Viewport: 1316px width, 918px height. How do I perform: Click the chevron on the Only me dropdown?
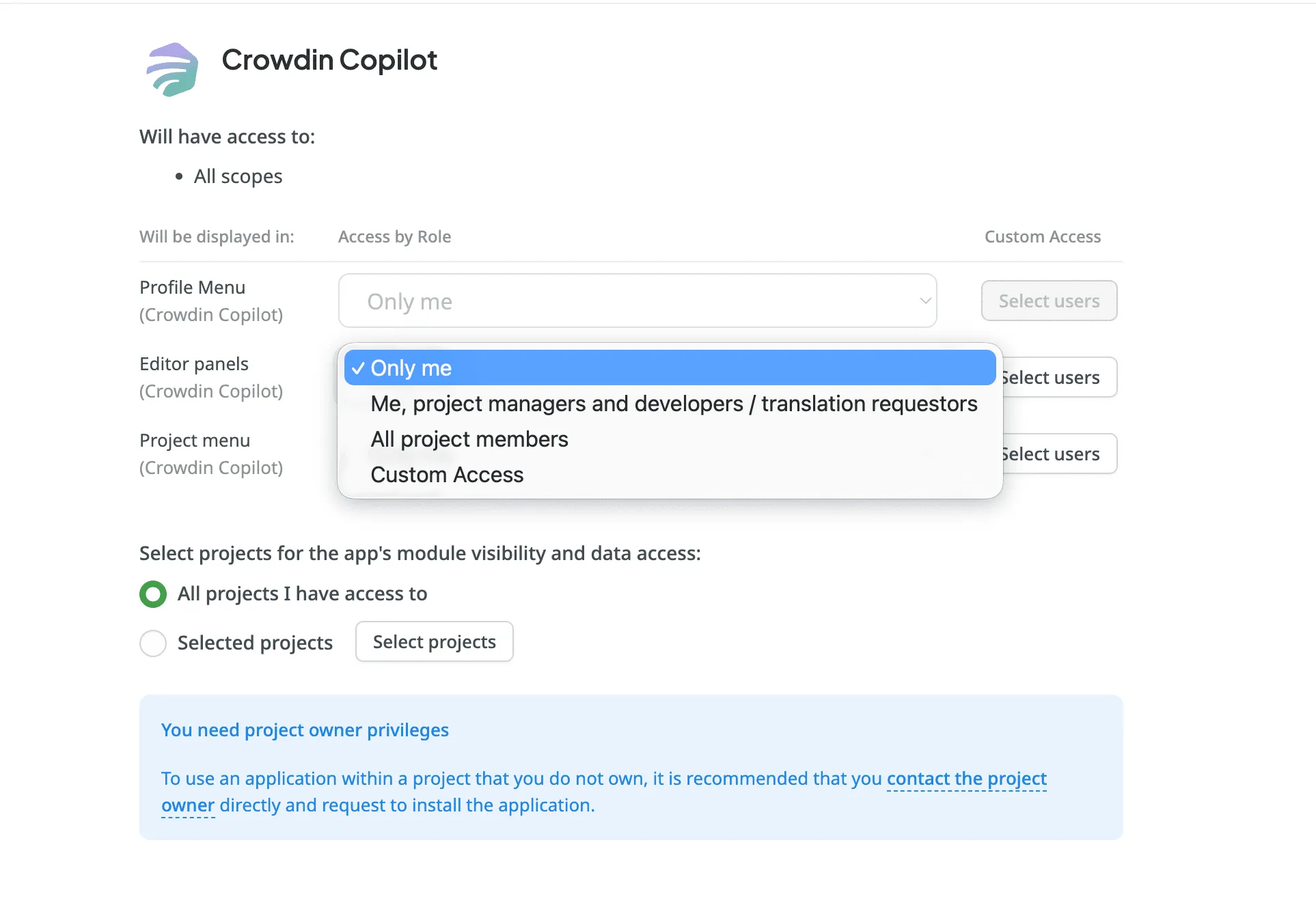[x=925, y=301]
